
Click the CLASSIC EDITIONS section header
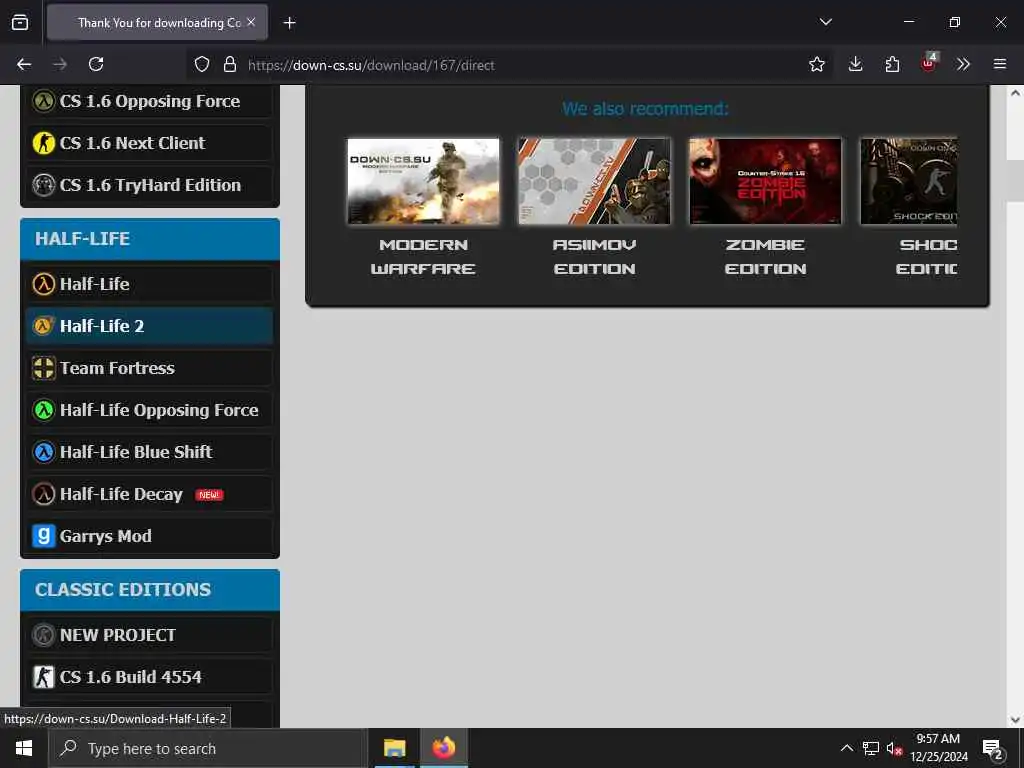150,590
